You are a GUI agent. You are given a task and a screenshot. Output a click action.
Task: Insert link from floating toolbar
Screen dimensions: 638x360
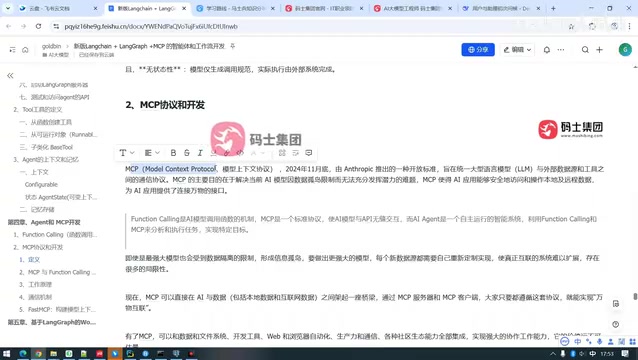pyautogui.click(x=227, y=153)
